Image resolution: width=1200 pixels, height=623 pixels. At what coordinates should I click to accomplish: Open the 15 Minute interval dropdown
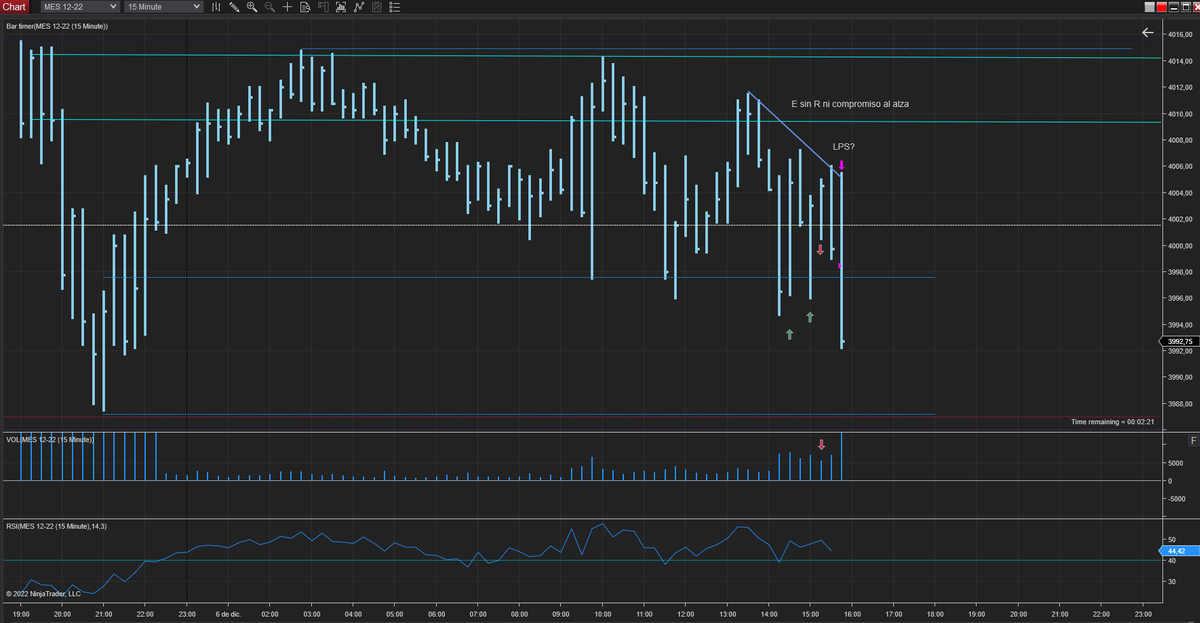[163, 7]
